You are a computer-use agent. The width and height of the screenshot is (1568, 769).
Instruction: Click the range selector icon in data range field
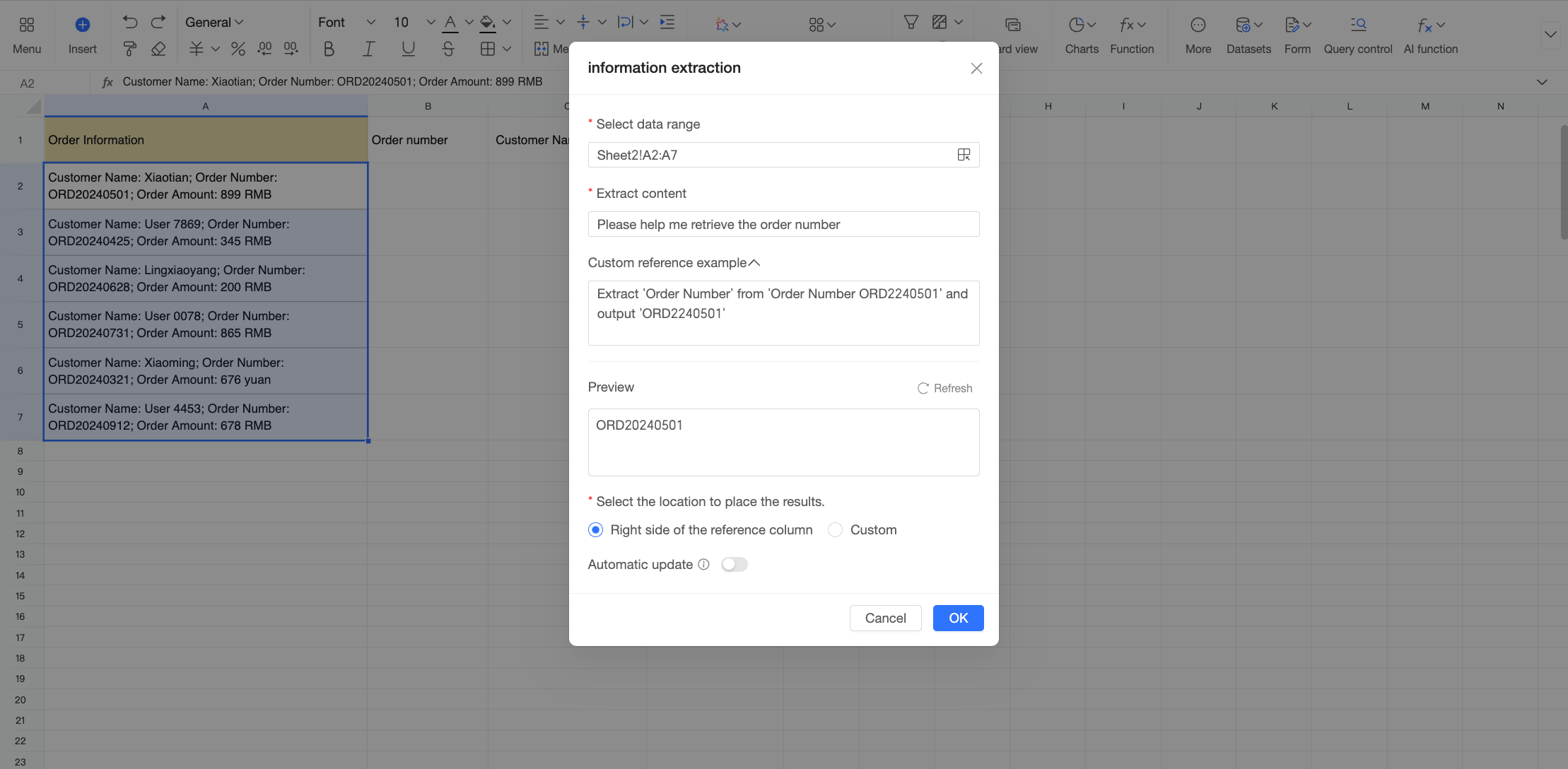[x=964, y=155]
